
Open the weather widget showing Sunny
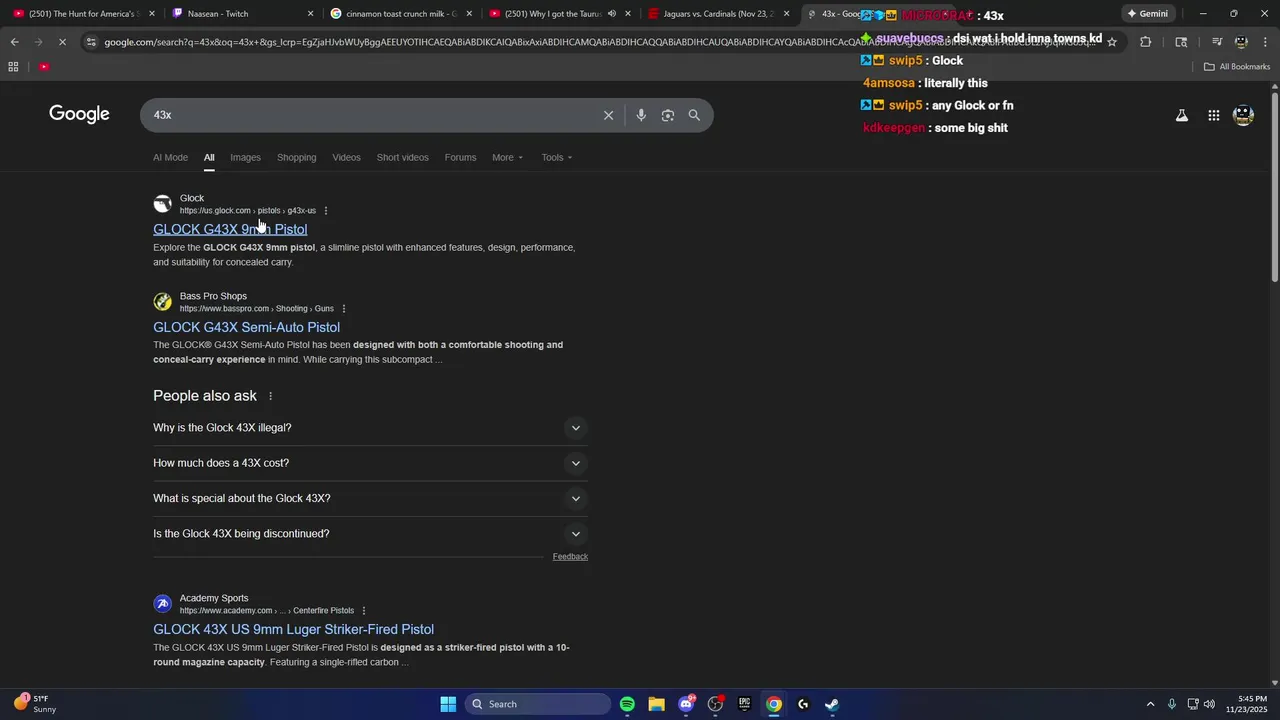pos(33,704)
